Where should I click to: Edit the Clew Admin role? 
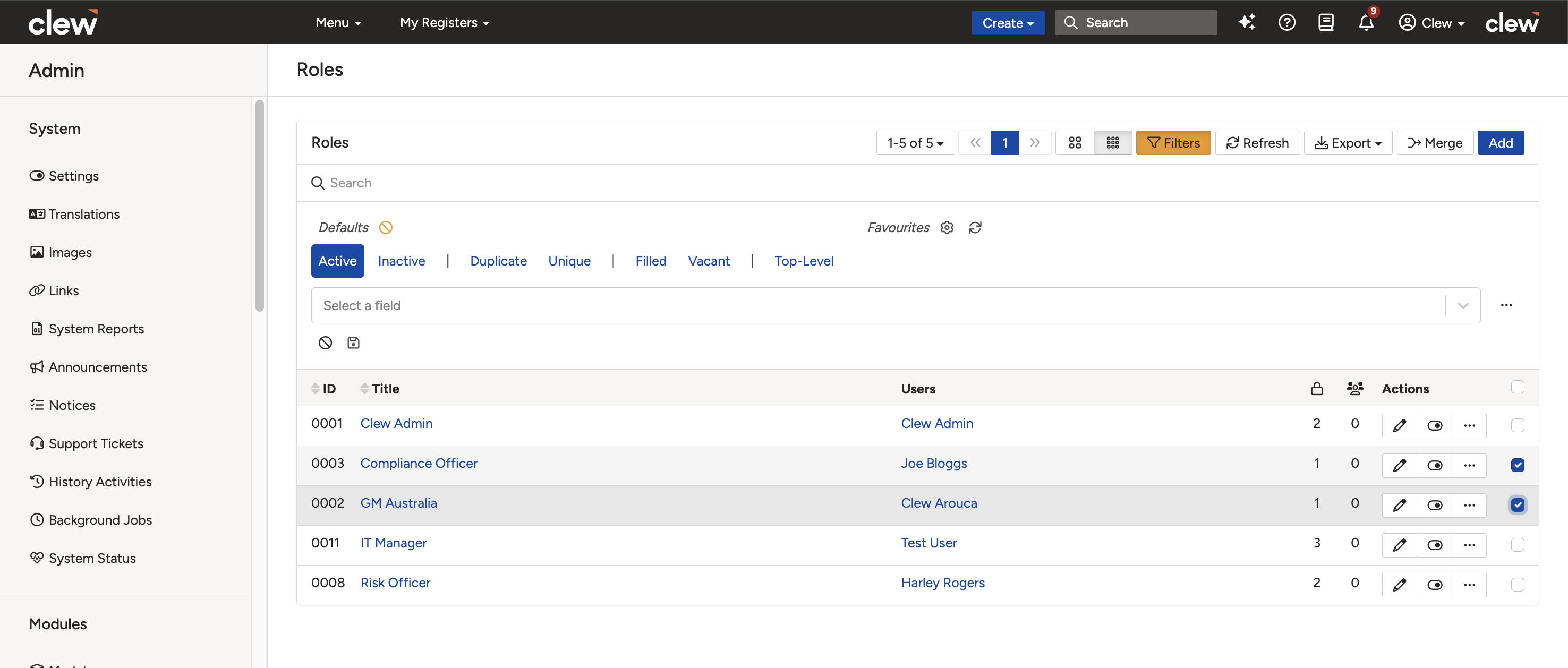[x=1399, y=425]
